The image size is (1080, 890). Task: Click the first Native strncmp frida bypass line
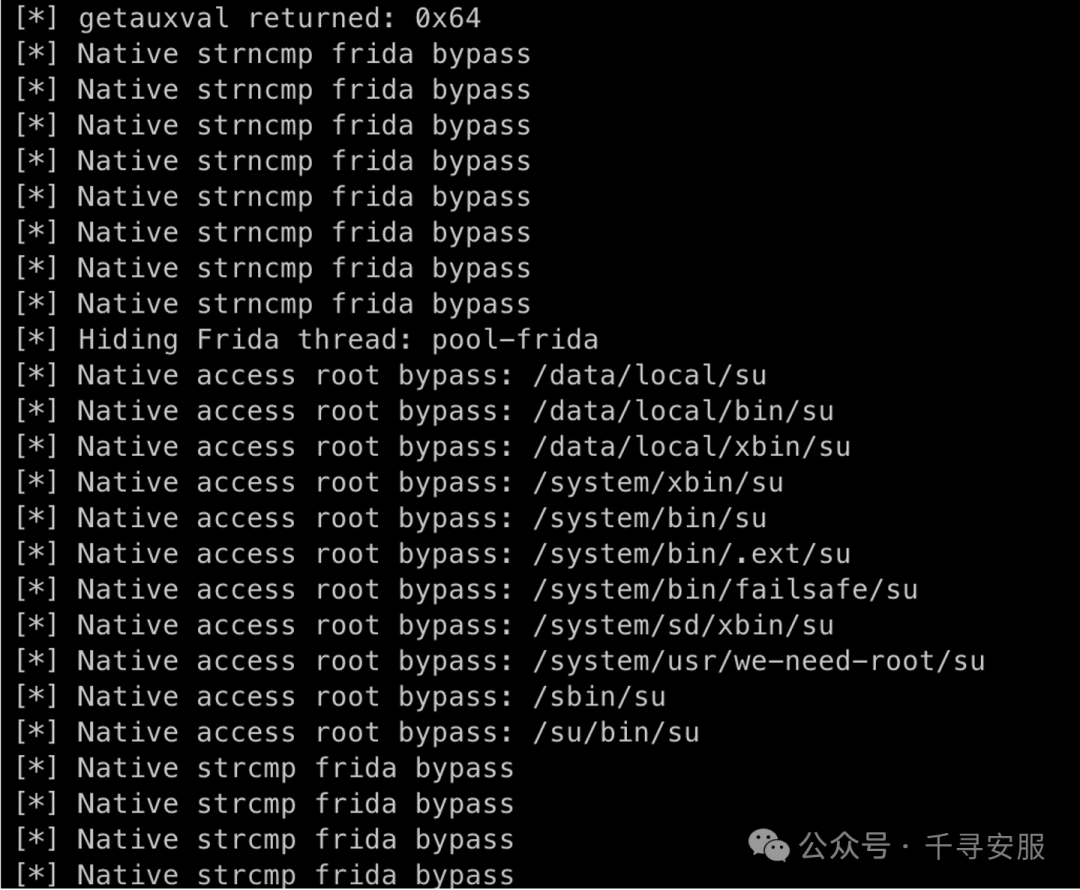(273, 54)
